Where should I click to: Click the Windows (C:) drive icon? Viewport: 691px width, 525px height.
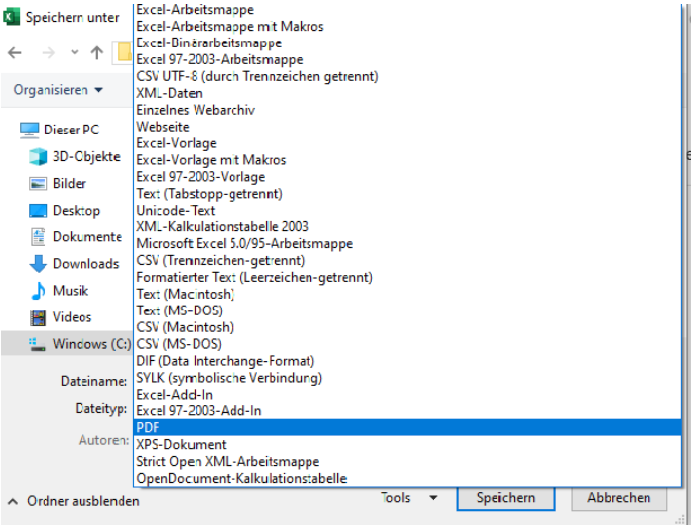(x=37, y=344)
